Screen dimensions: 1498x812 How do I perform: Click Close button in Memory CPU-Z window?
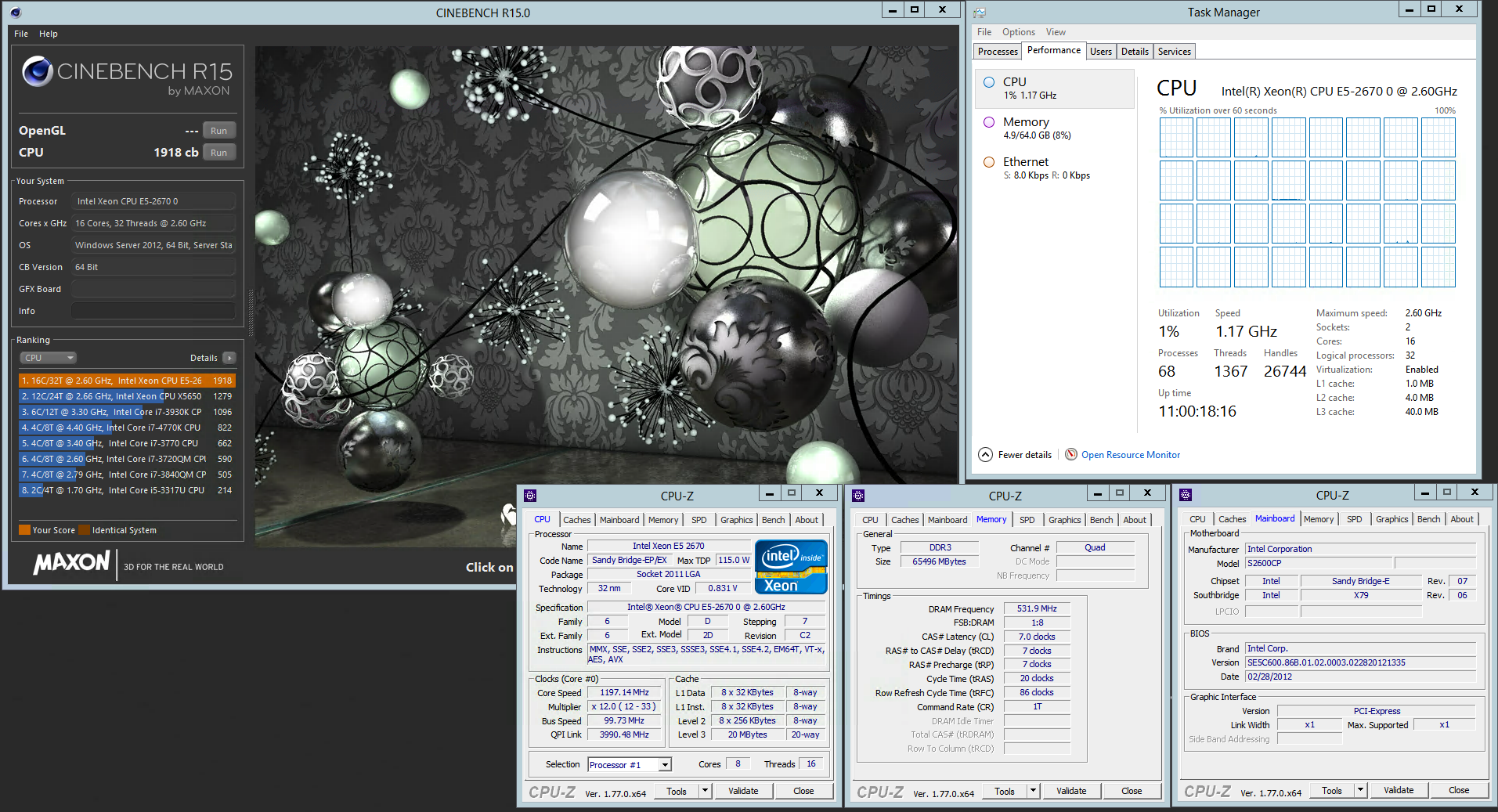(1132, 791)
